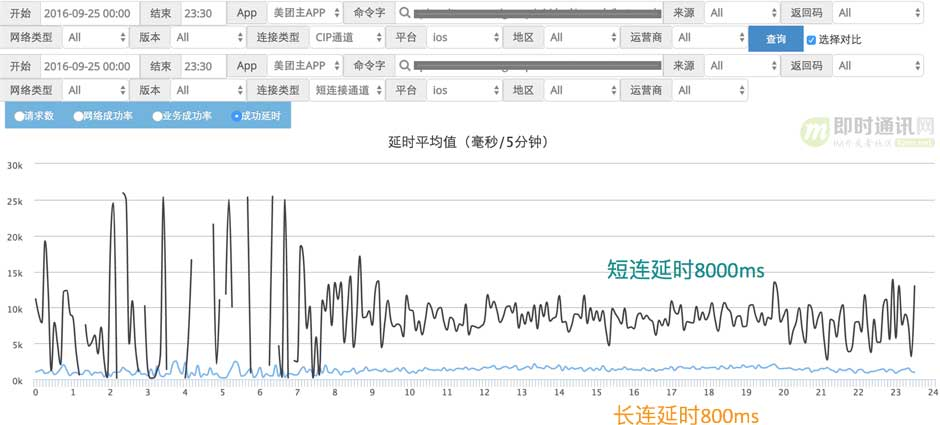The height and width of the screenshot is (425, 940).
Task: Uncheck the 选择对比 checkbox
Action: tap(811, 40)
